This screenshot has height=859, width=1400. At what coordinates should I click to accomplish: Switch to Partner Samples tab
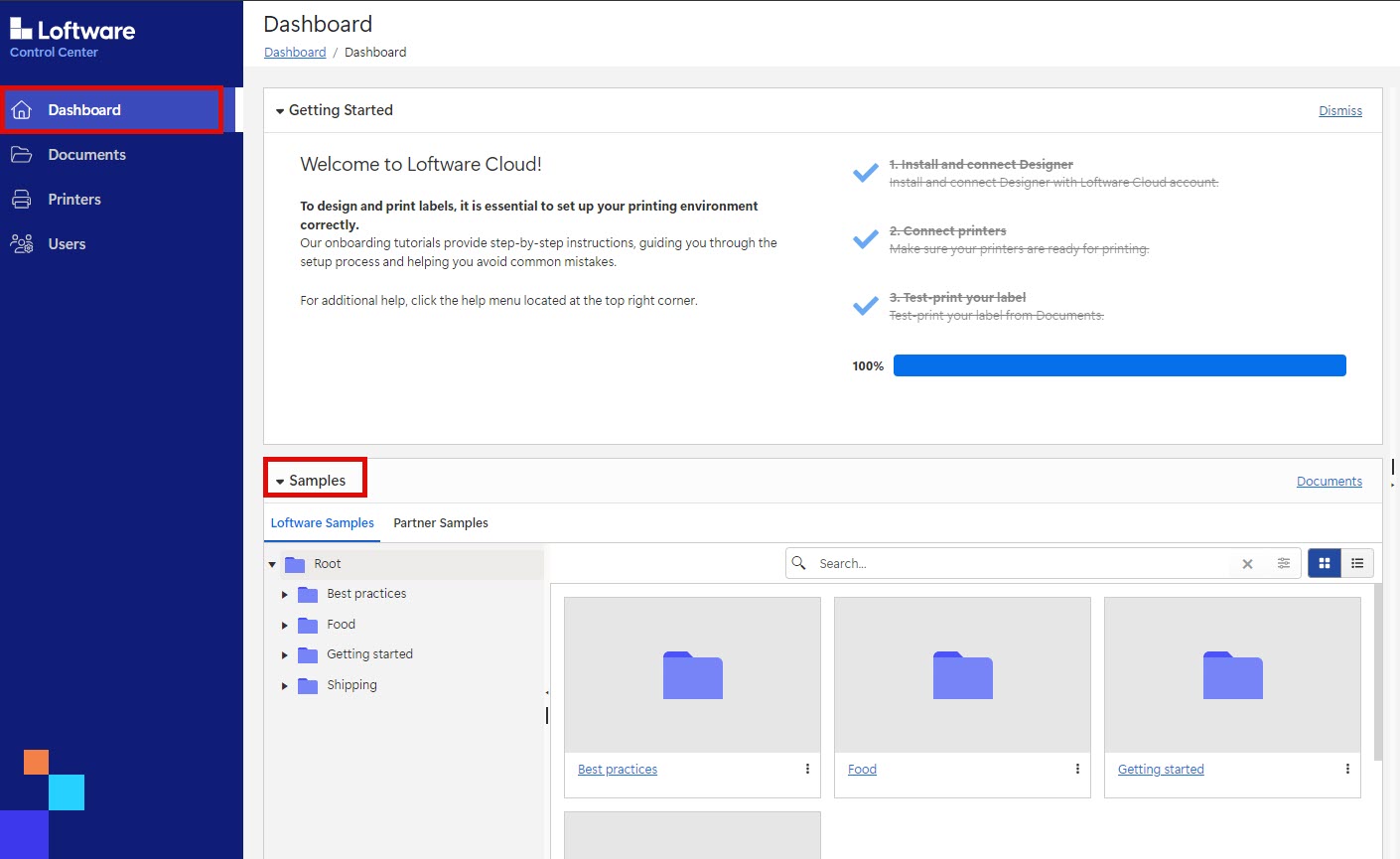tap(441, 523)
